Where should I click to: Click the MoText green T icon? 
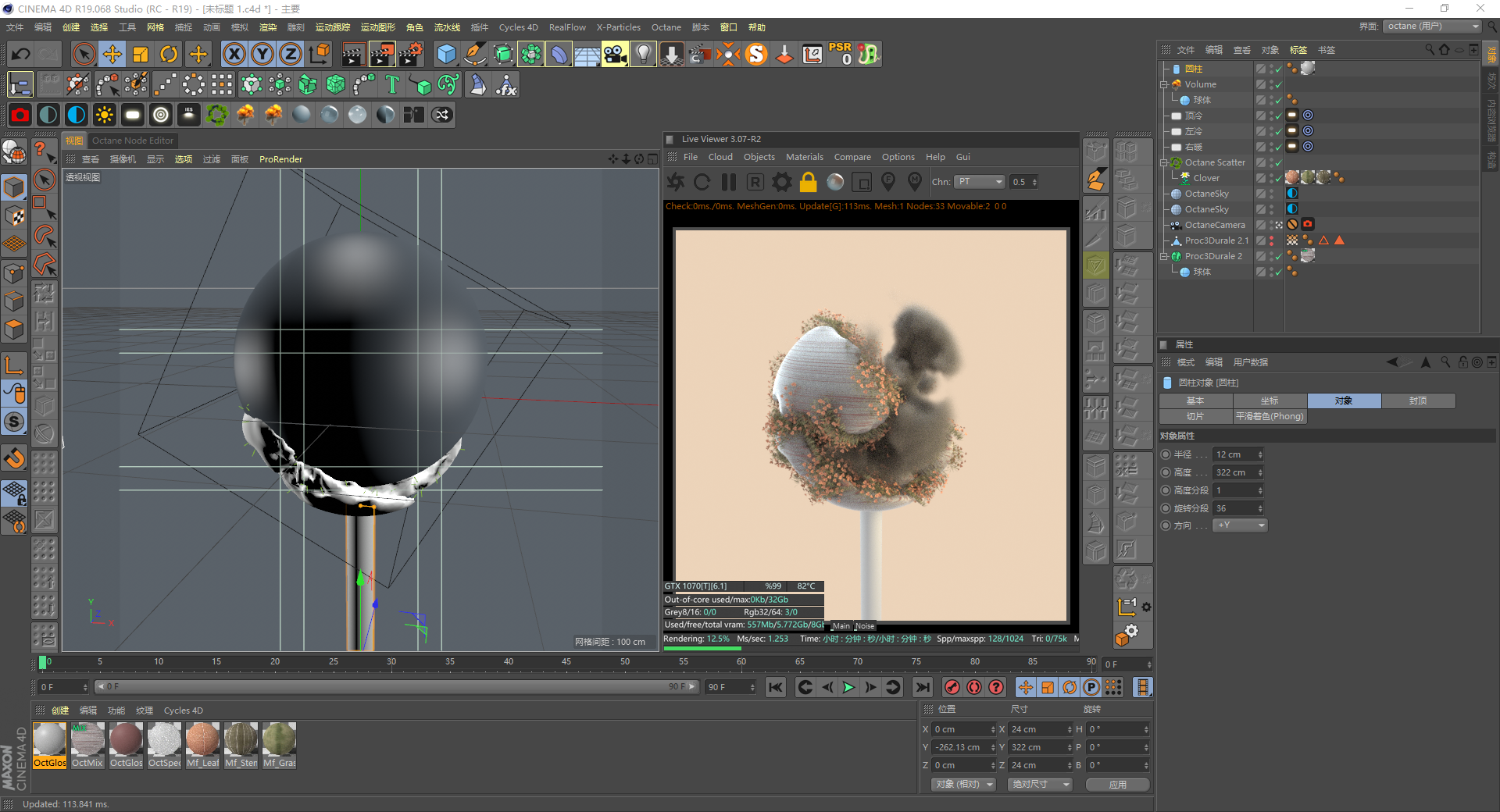(x=392, y=84)
